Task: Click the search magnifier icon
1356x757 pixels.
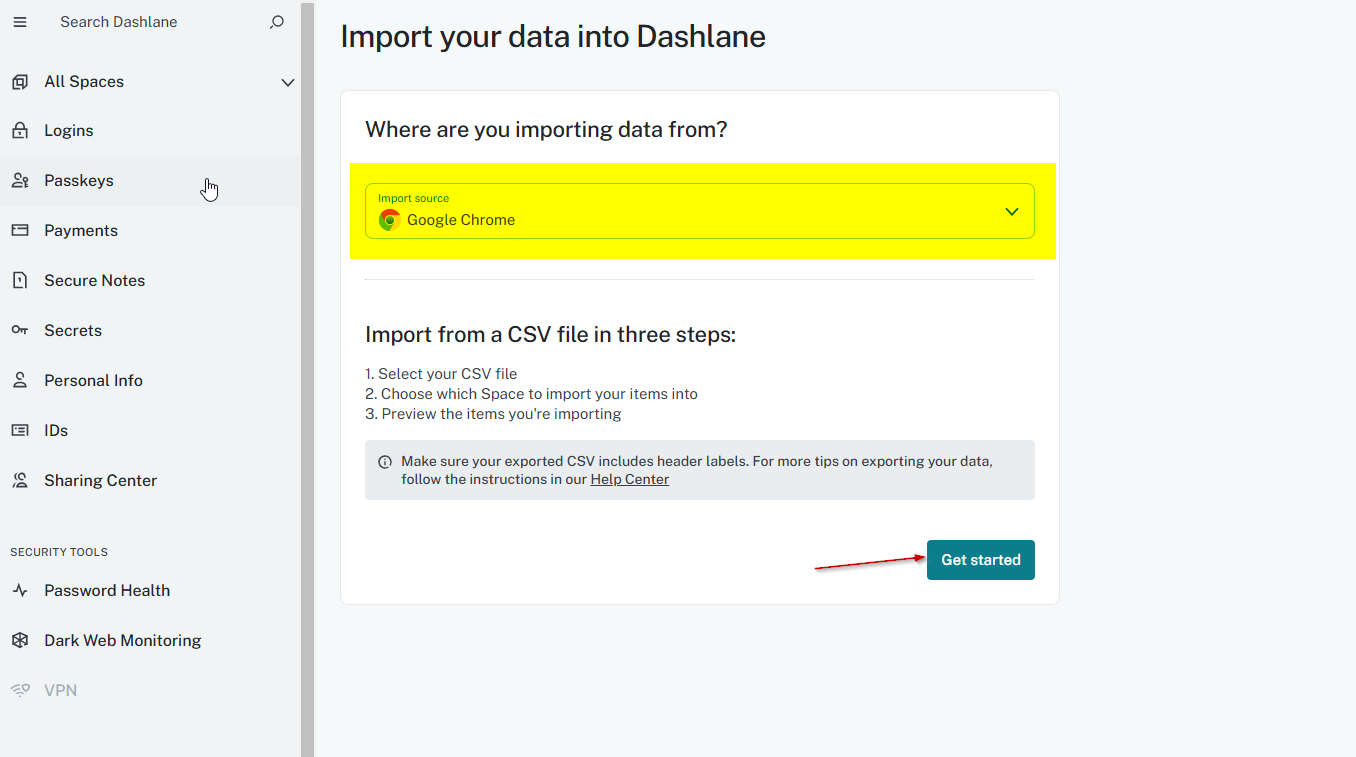Action: 277,22
